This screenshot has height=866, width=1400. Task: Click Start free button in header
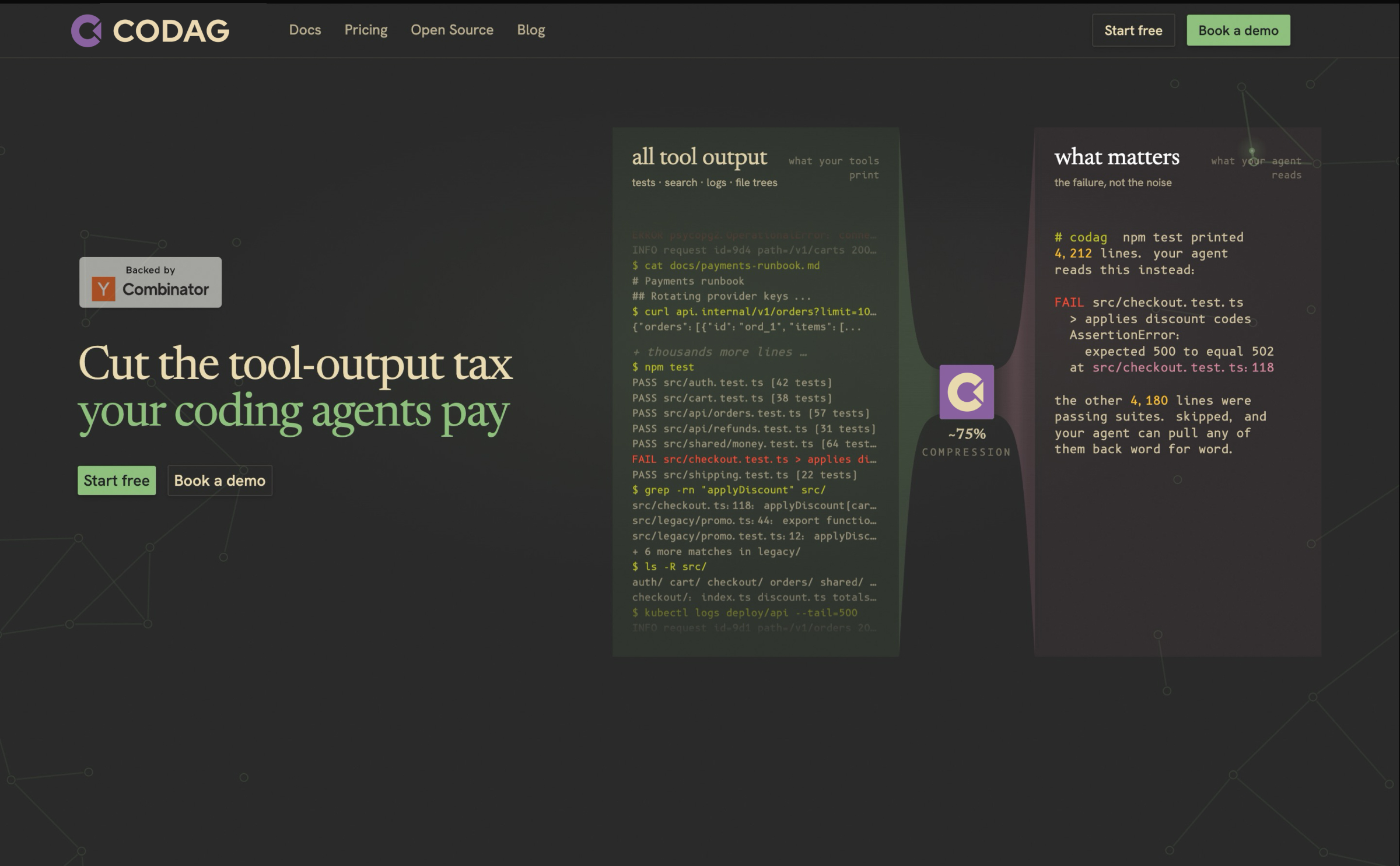coord(1133,30)
